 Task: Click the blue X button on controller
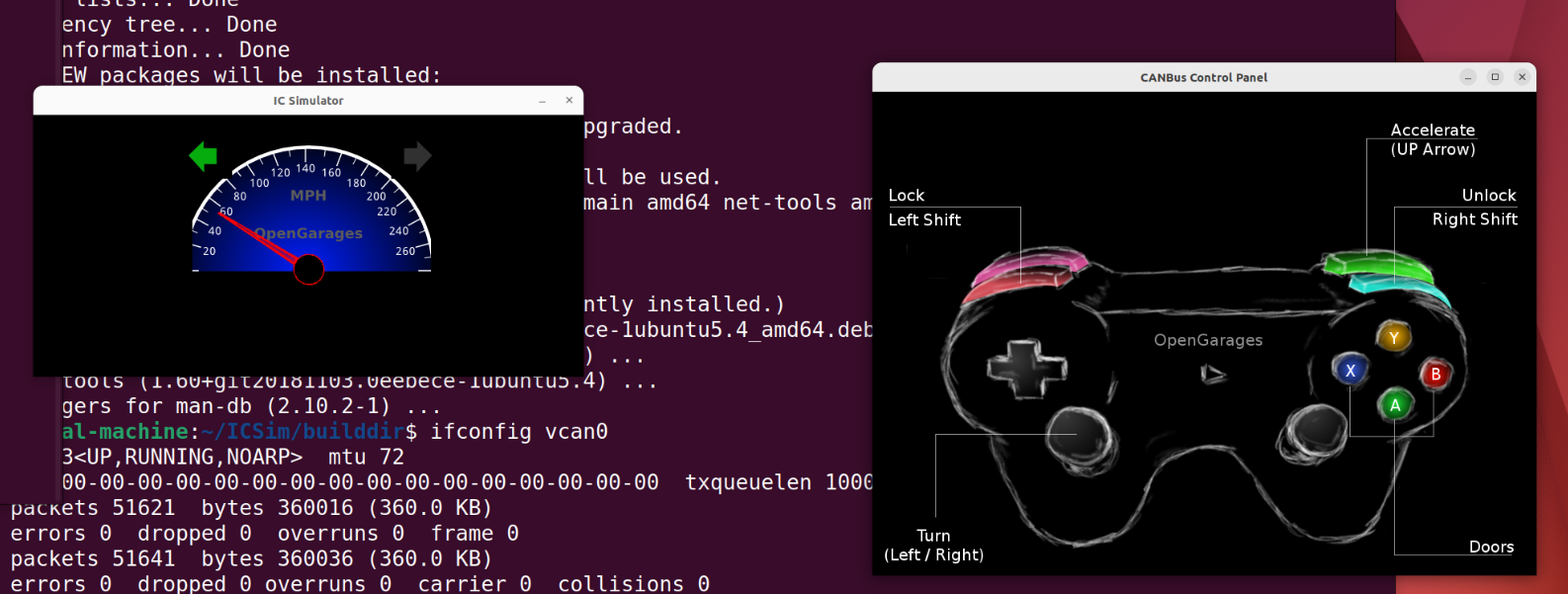click(1350, 371)
